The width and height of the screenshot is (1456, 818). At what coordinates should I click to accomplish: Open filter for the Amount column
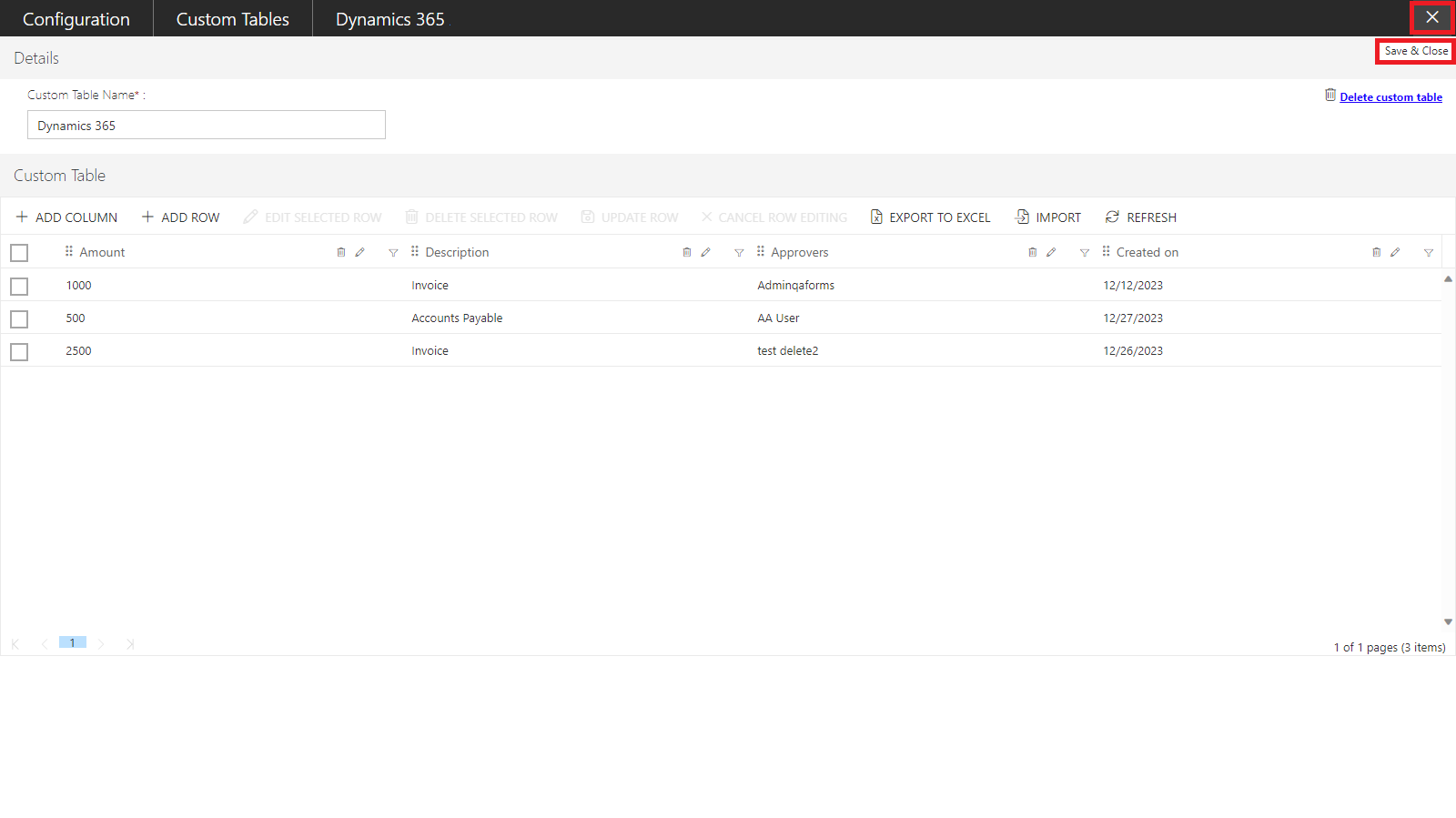click(393, 253)
